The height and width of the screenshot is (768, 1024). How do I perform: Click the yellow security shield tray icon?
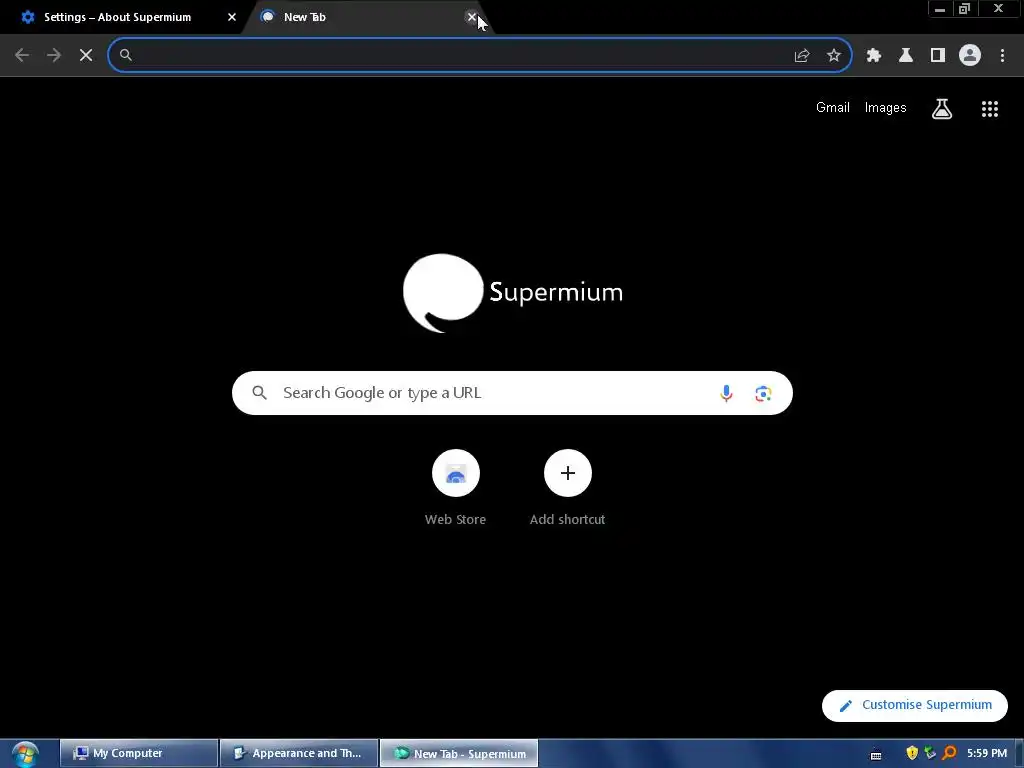912,753
